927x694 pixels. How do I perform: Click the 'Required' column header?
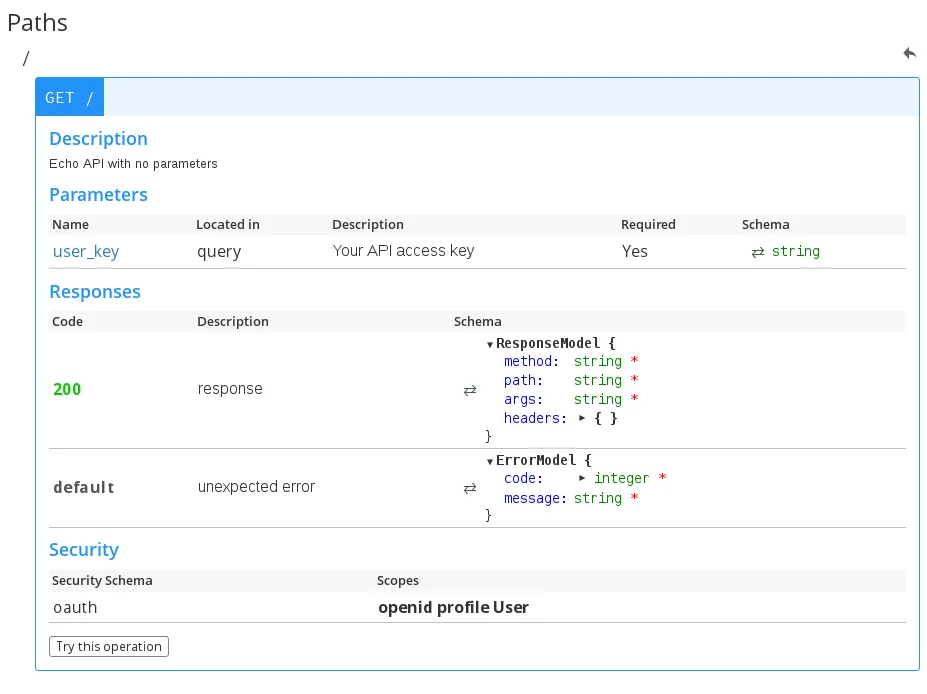tap(648, 225)
